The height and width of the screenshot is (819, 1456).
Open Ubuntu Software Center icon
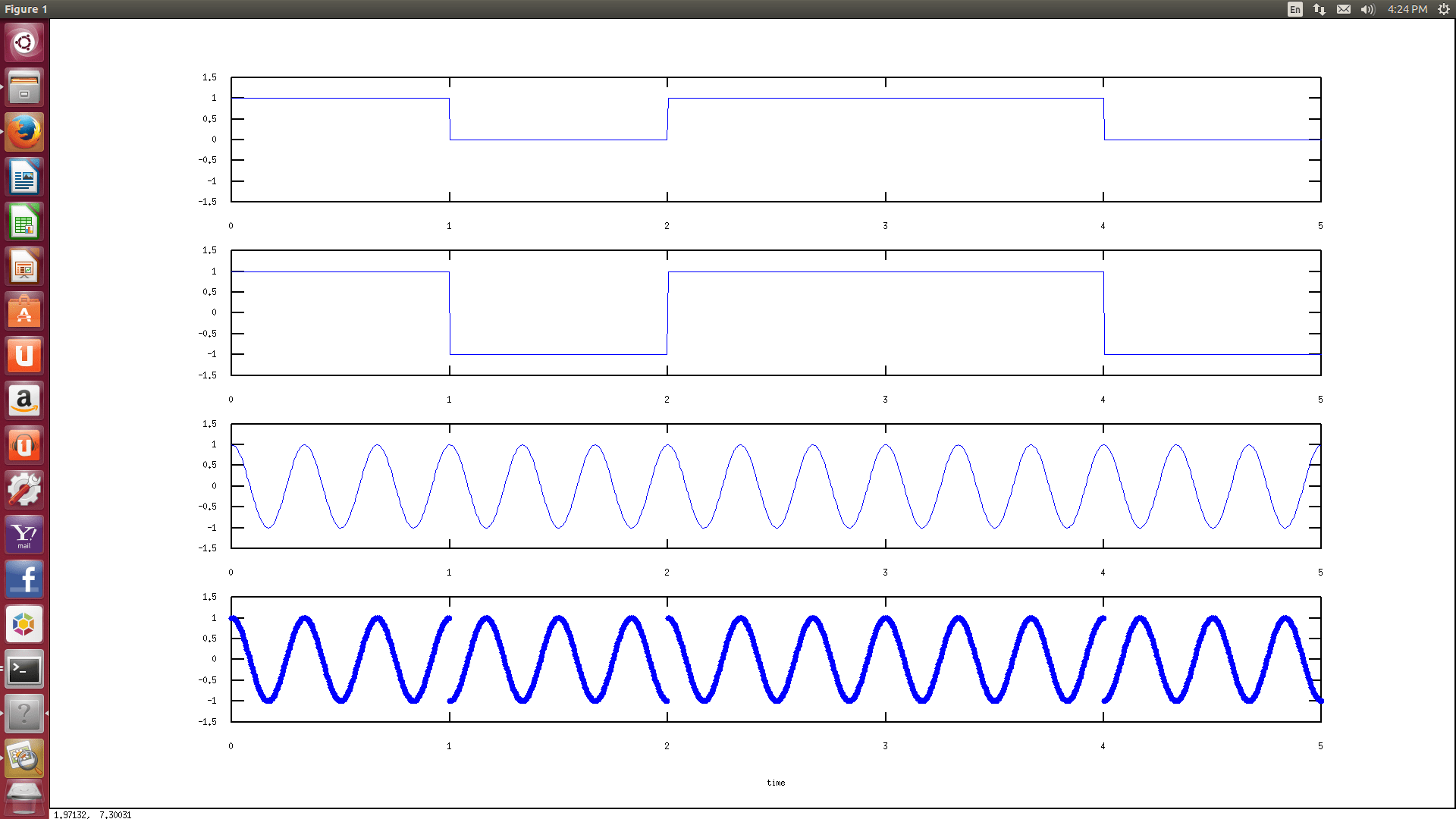click(x=24, y=311)
